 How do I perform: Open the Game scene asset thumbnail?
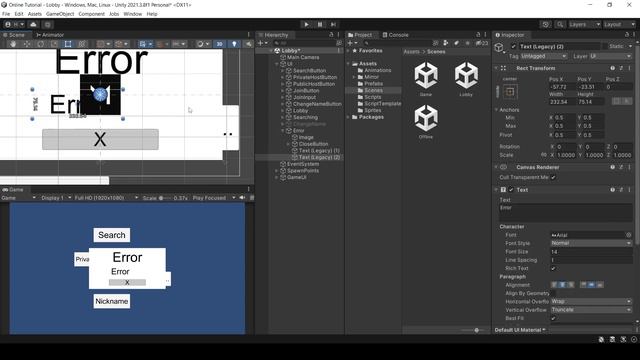(x=426, y=76)
